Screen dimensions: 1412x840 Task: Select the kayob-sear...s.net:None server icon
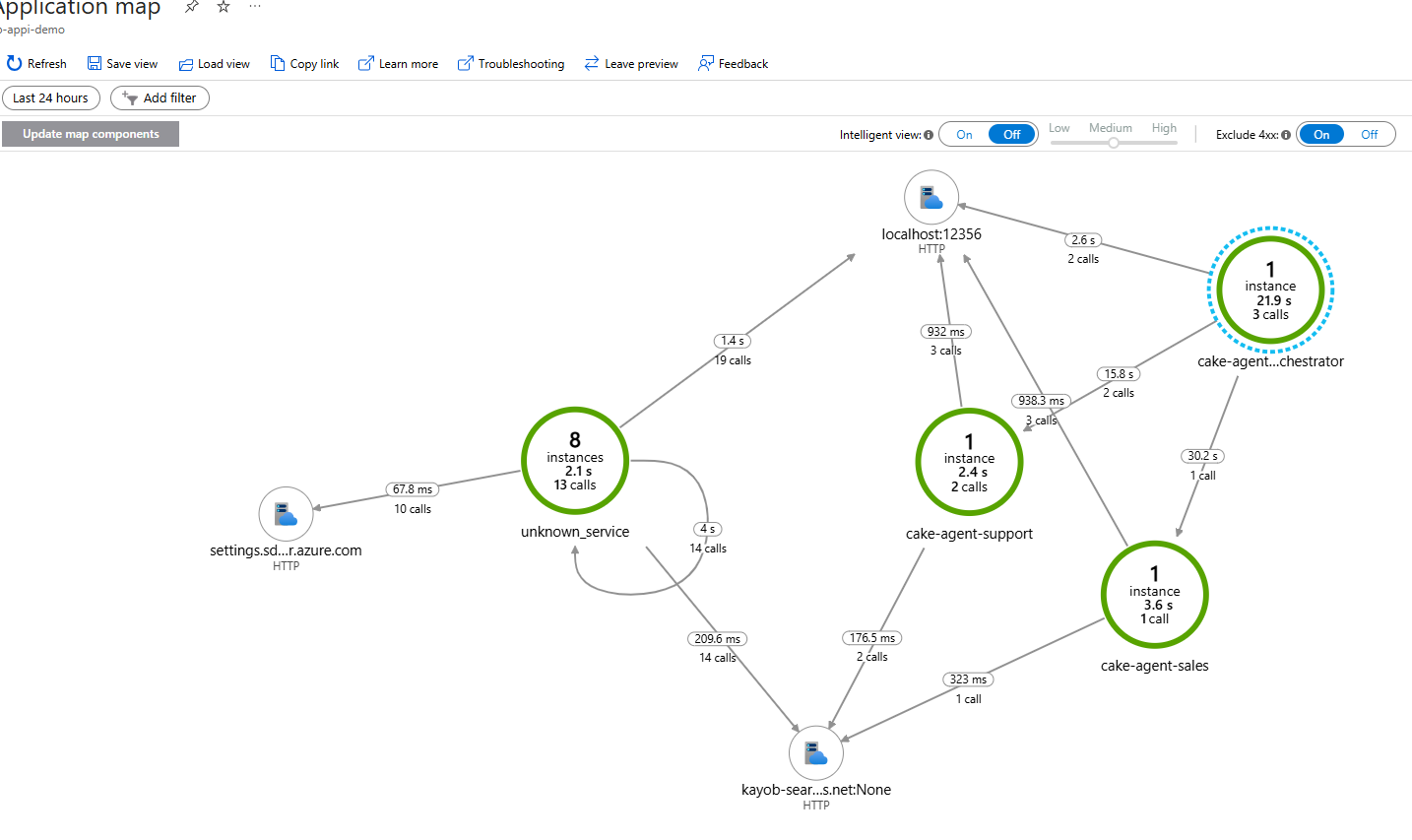(816, 753)
